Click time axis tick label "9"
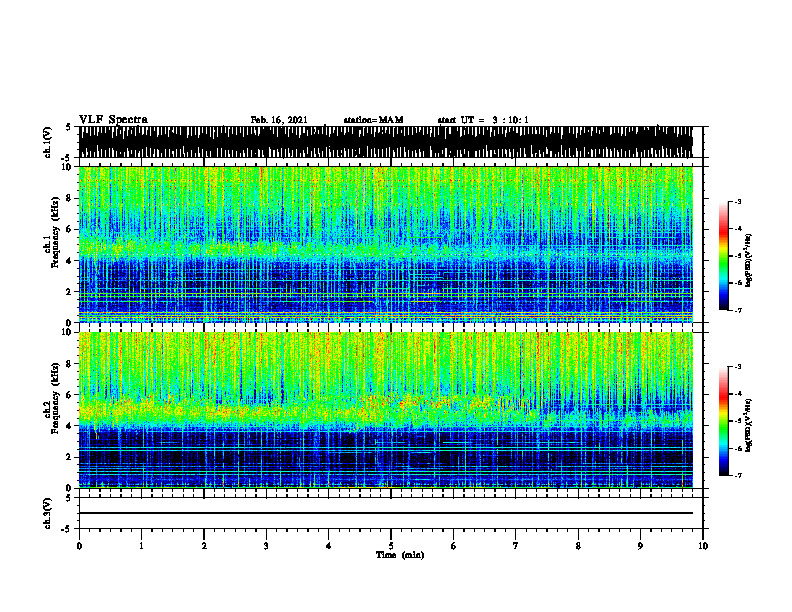 [x=640, y=546]
